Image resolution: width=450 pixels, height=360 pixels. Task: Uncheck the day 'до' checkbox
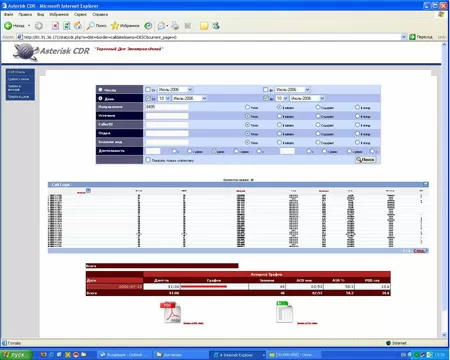(x=266, y=98)
